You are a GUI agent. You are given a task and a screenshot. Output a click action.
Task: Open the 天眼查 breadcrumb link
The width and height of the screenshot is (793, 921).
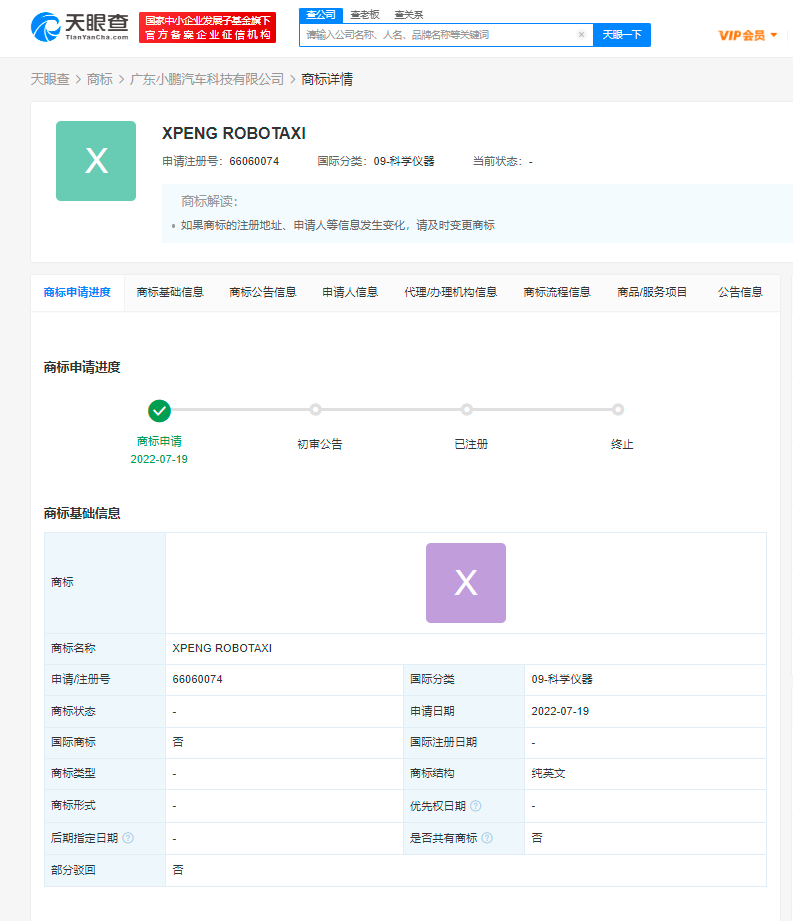click(50, 79)
